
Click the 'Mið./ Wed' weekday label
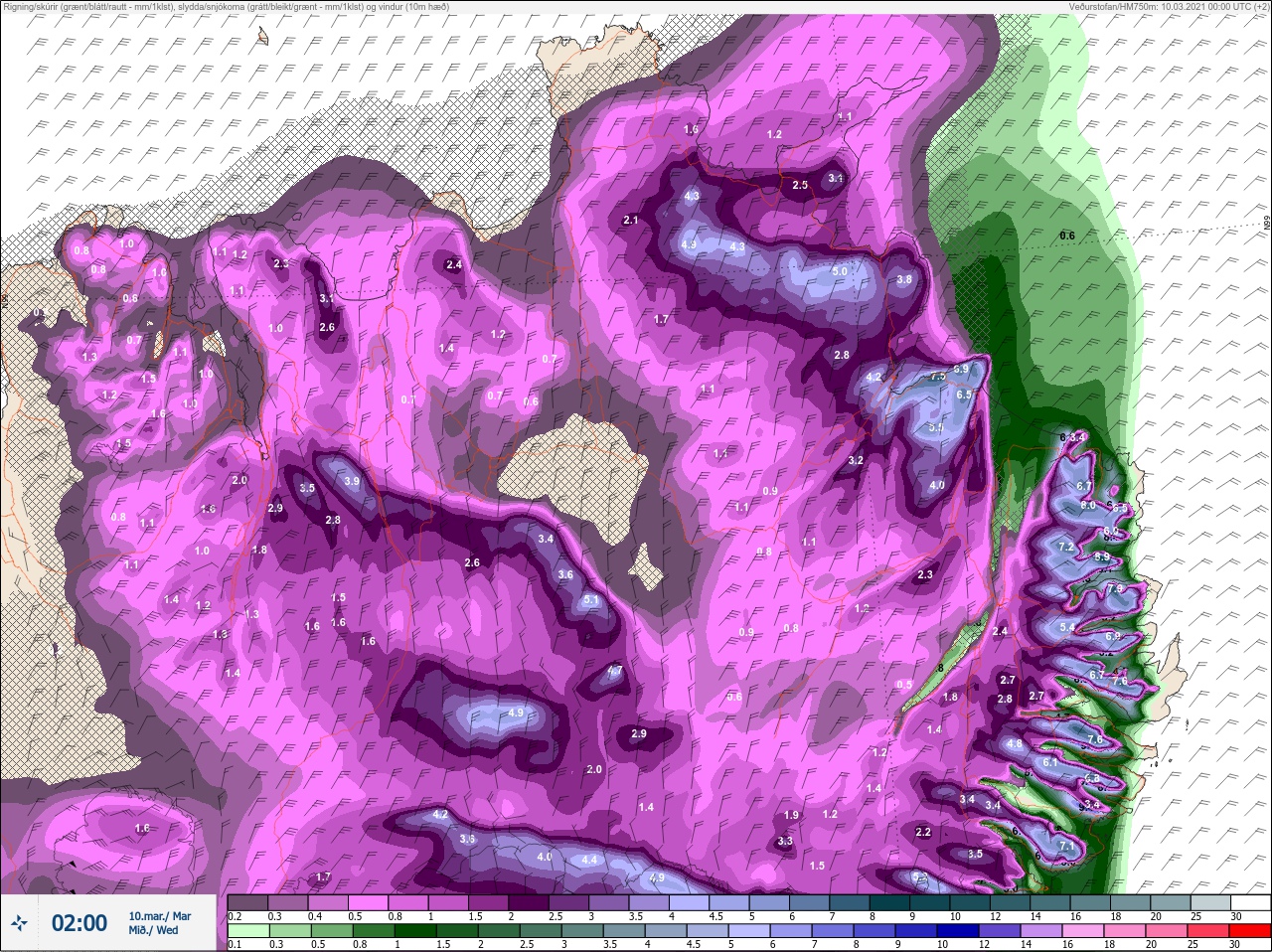(154, 930)
